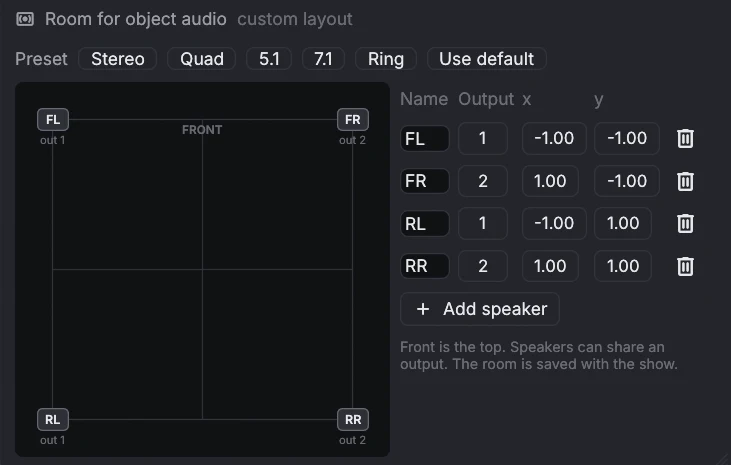
Task: Focus the RL x position field
Action: pyautogui.click(x=554, y=223)
